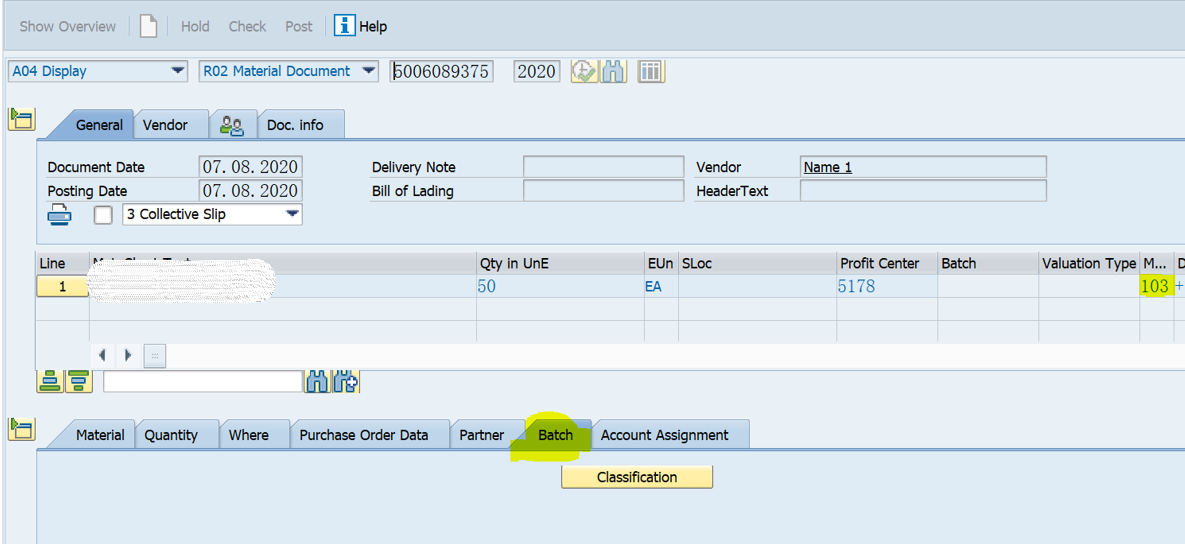Click the Batch column header in item table
1185x544 pixels.
pos(988,264)
